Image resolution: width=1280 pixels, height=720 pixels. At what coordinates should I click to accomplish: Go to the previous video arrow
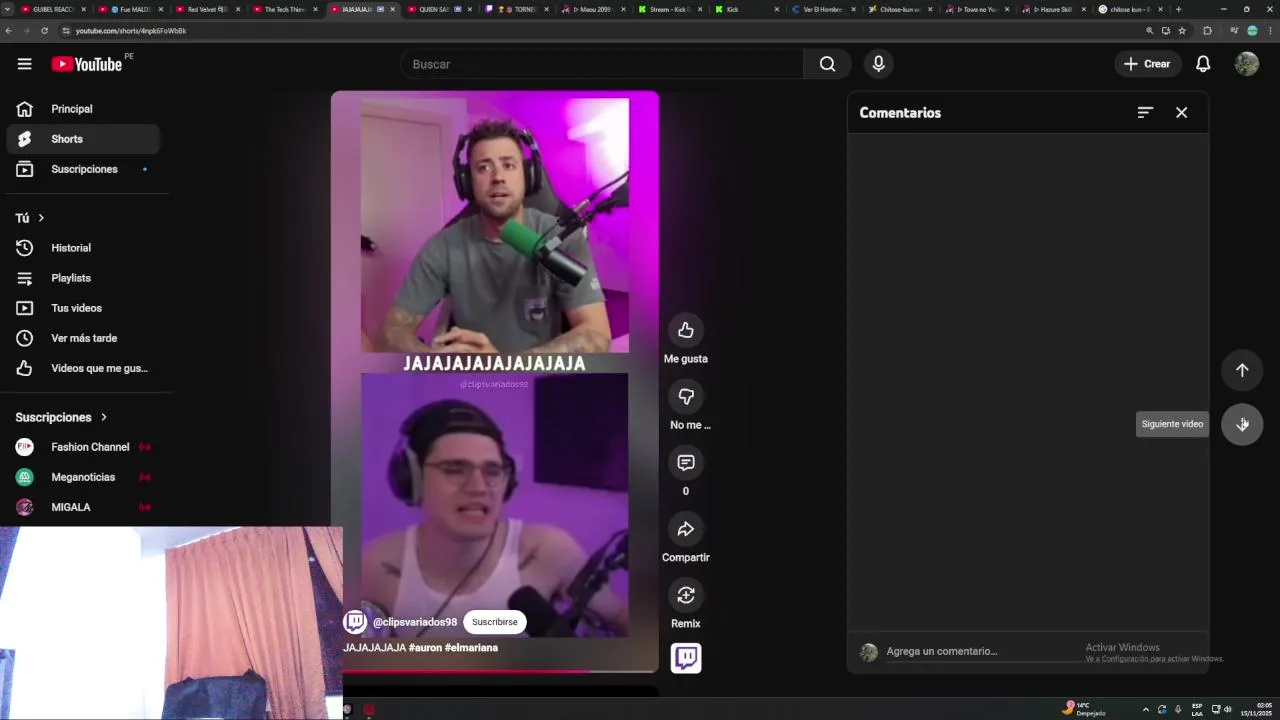pos(1242,370)
